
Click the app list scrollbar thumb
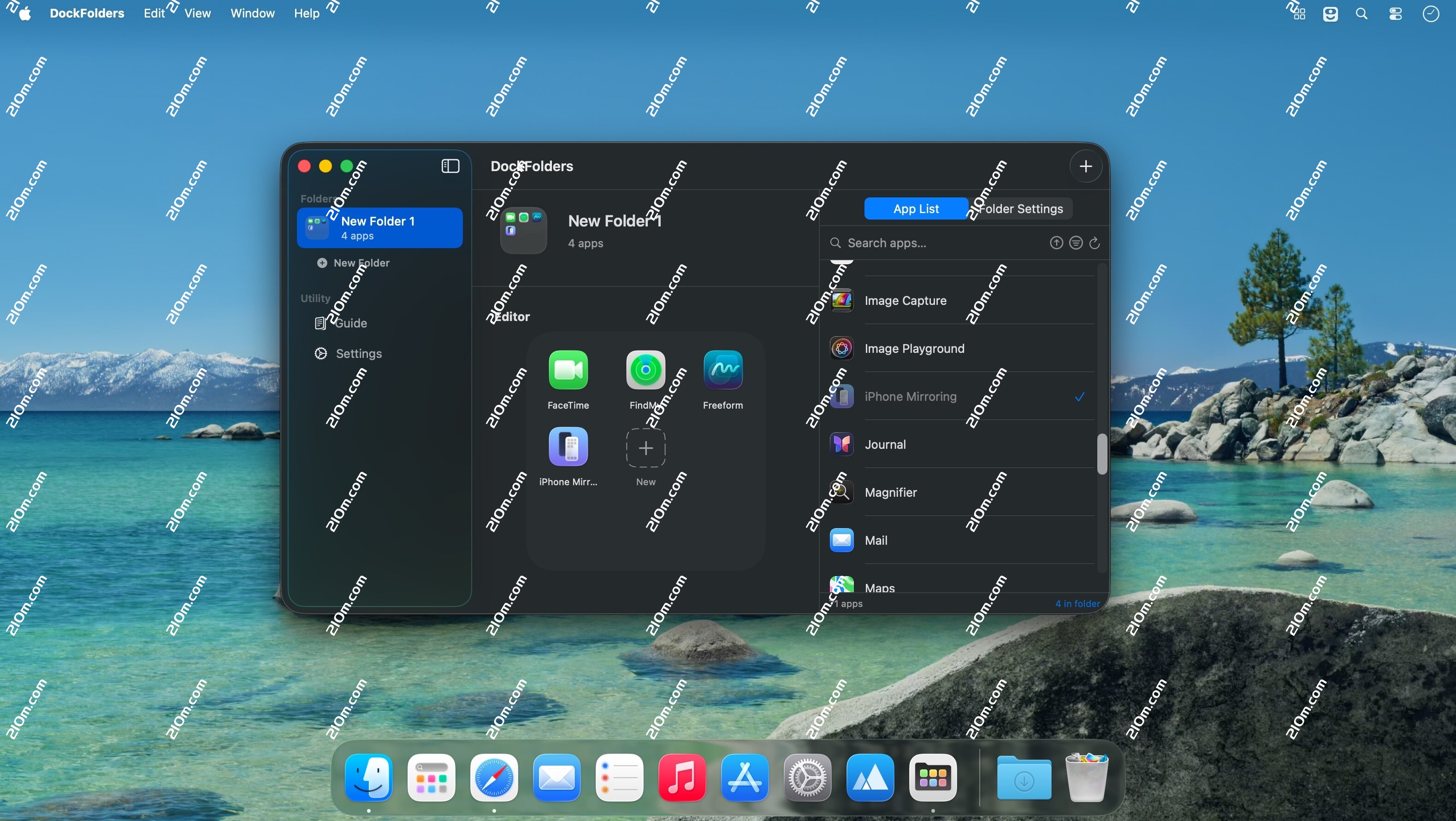pyautogui.click(x=1101, y=453)
